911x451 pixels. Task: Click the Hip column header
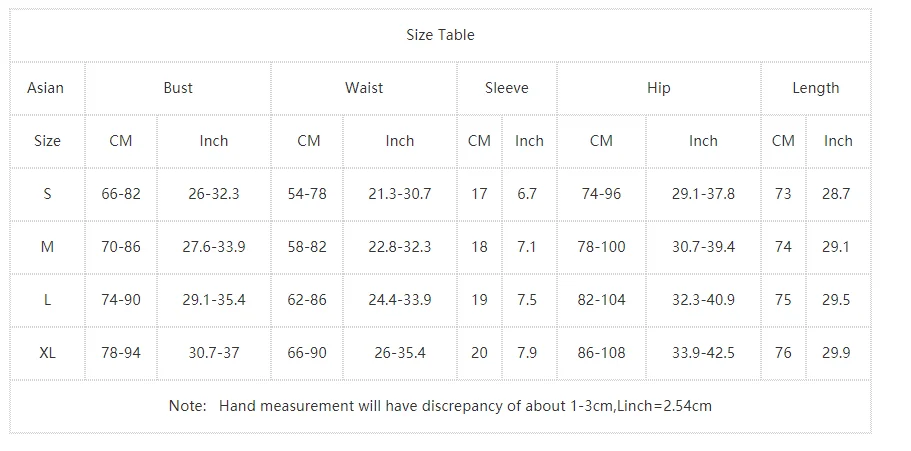coord(659,88)
